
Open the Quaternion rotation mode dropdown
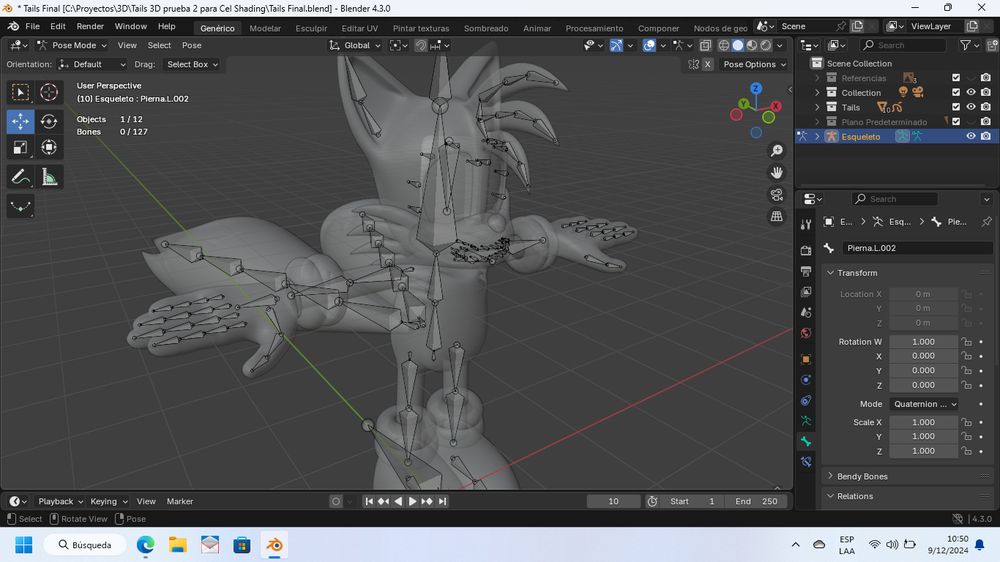click(923, 404)
